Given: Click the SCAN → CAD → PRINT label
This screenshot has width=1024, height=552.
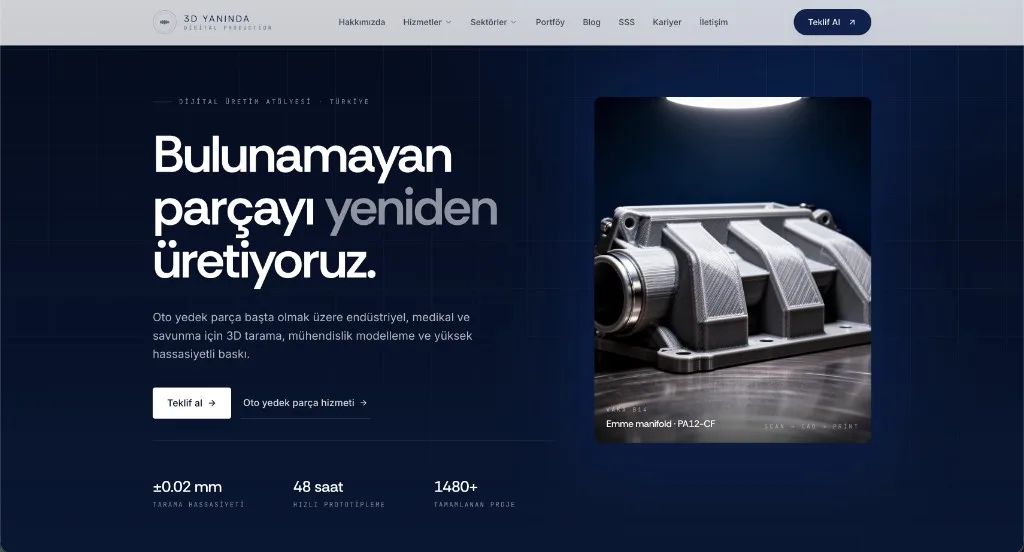Looking at the screenshot, I should [x=811, y=427].
